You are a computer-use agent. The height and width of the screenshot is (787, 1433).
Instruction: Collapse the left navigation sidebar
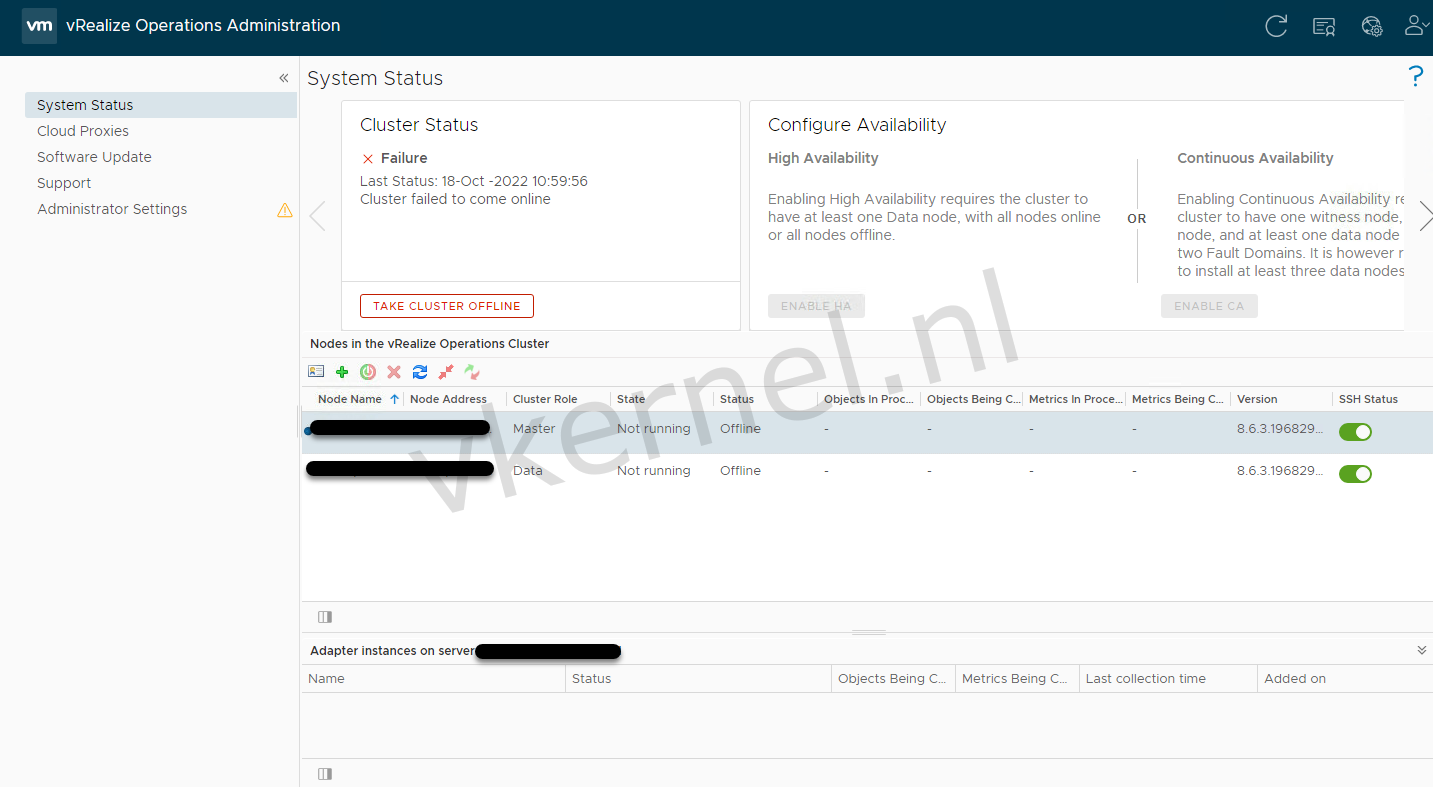pos(284,77)
